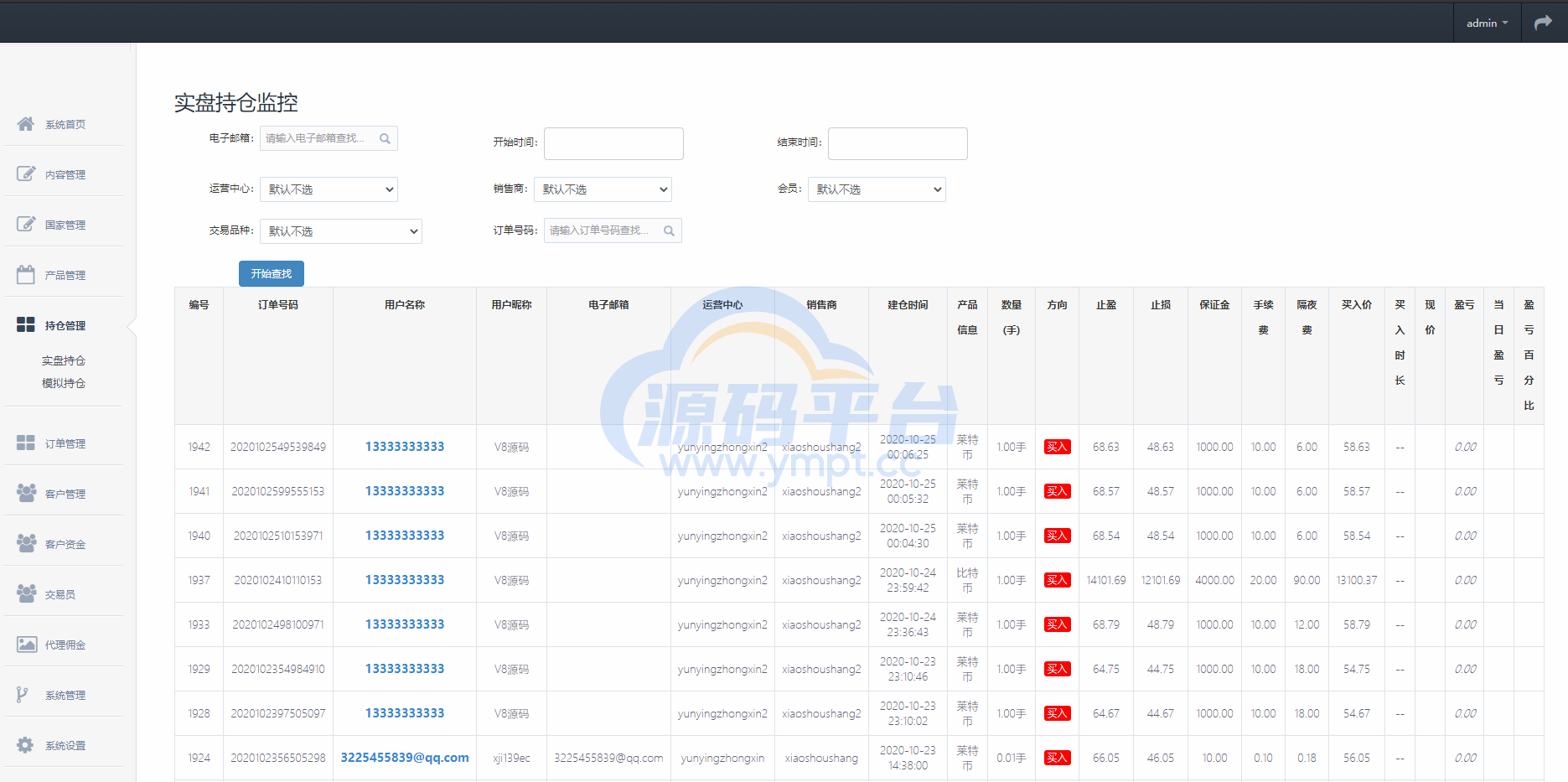1568x782 pixels.
Task: Click the 订单管理 grid icon
Action: (x=26, y=443)
